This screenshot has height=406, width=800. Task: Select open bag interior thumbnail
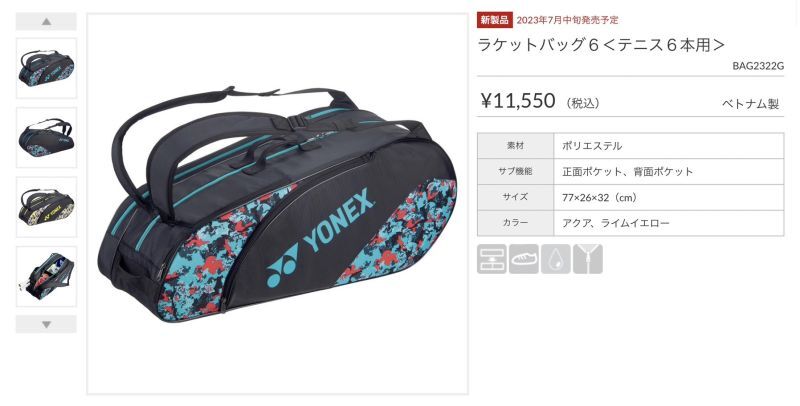click(x=46, y=276)
